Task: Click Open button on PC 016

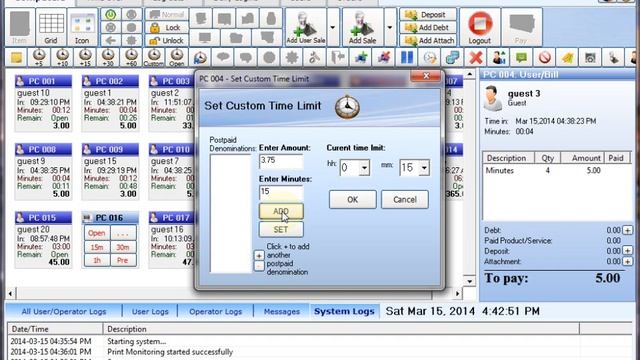Action: [x=97, y=233]
